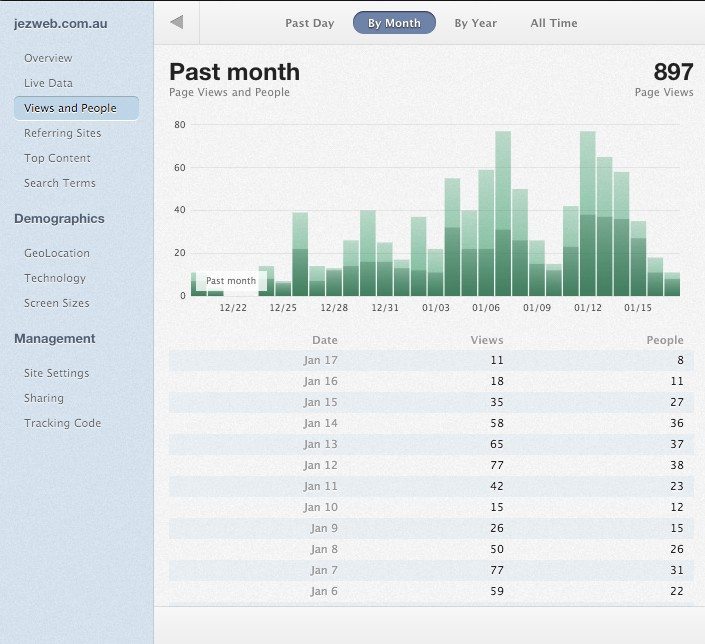Go to Sharing settings

pos(44,398)
